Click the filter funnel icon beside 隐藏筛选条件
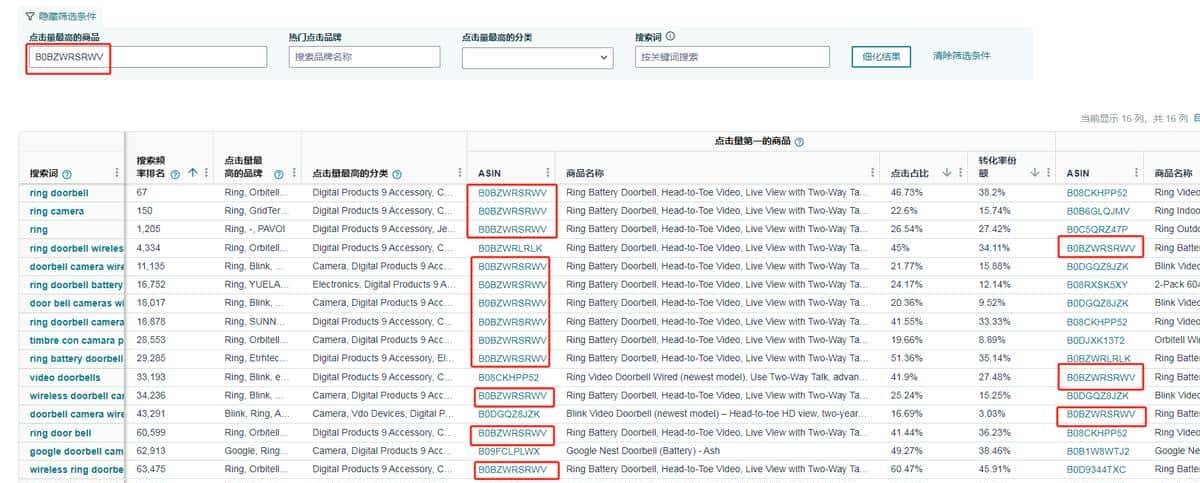Viewport: 1200px width, 483px height. click(x=30, y=17)
